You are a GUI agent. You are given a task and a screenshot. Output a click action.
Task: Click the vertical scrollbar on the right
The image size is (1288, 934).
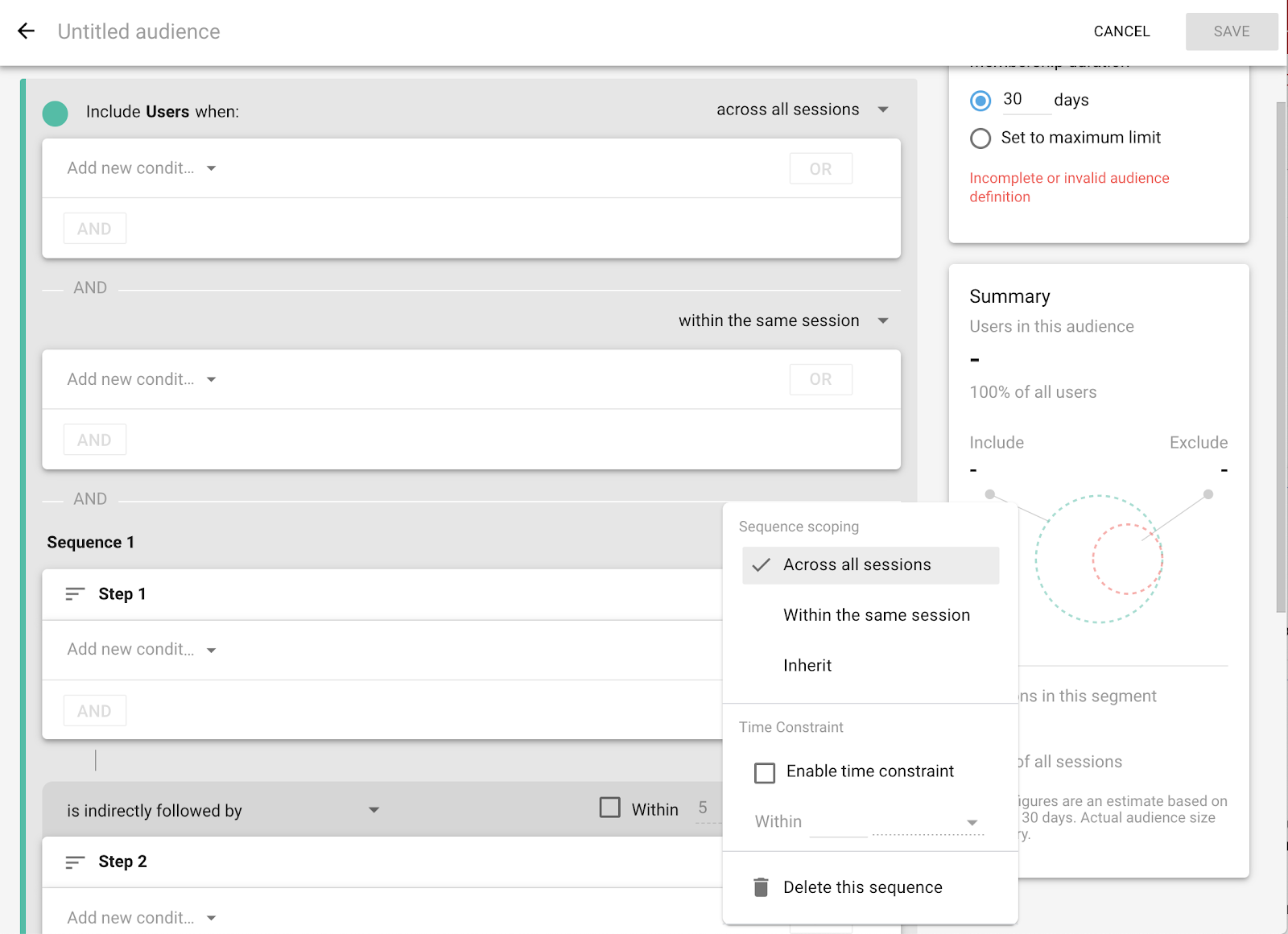pyautogui.click(x=1281, y=354)
